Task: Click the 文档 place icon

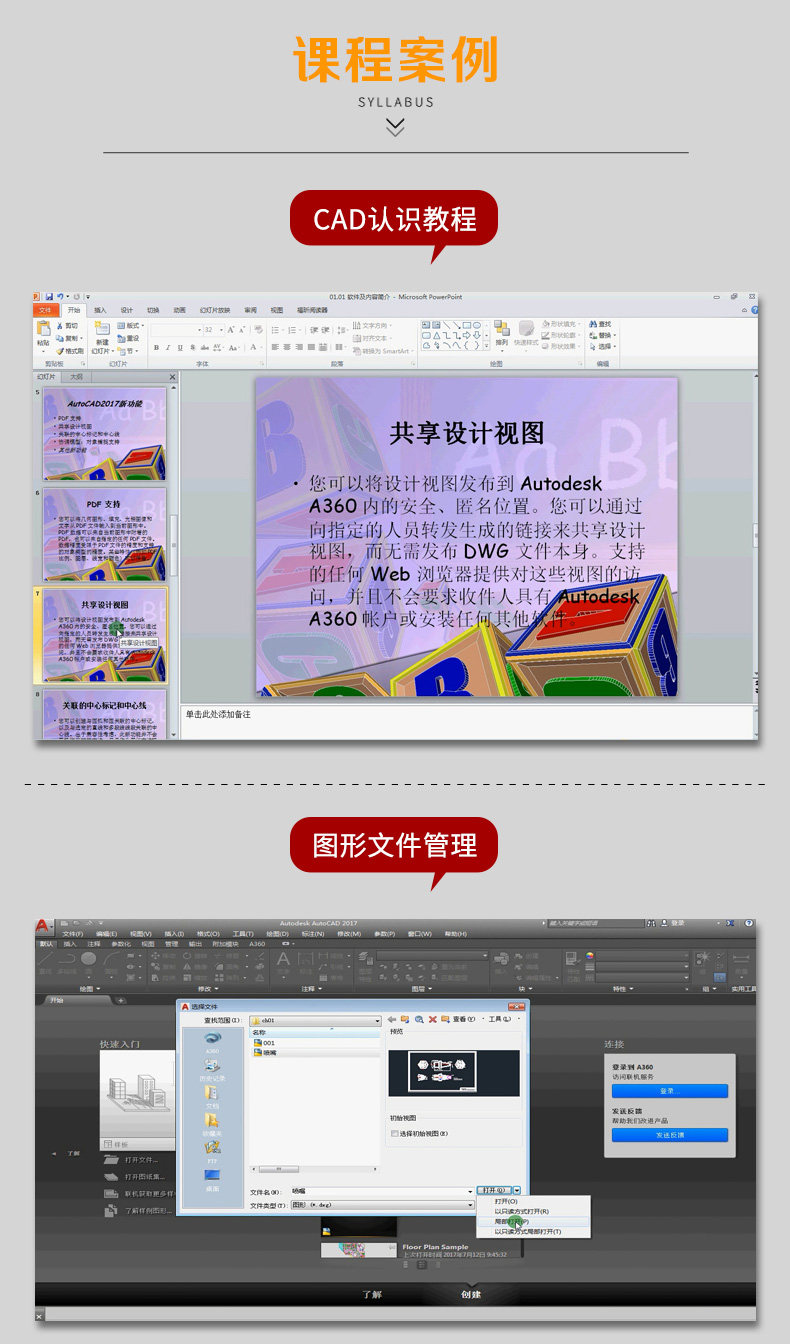Action: 212,1098
